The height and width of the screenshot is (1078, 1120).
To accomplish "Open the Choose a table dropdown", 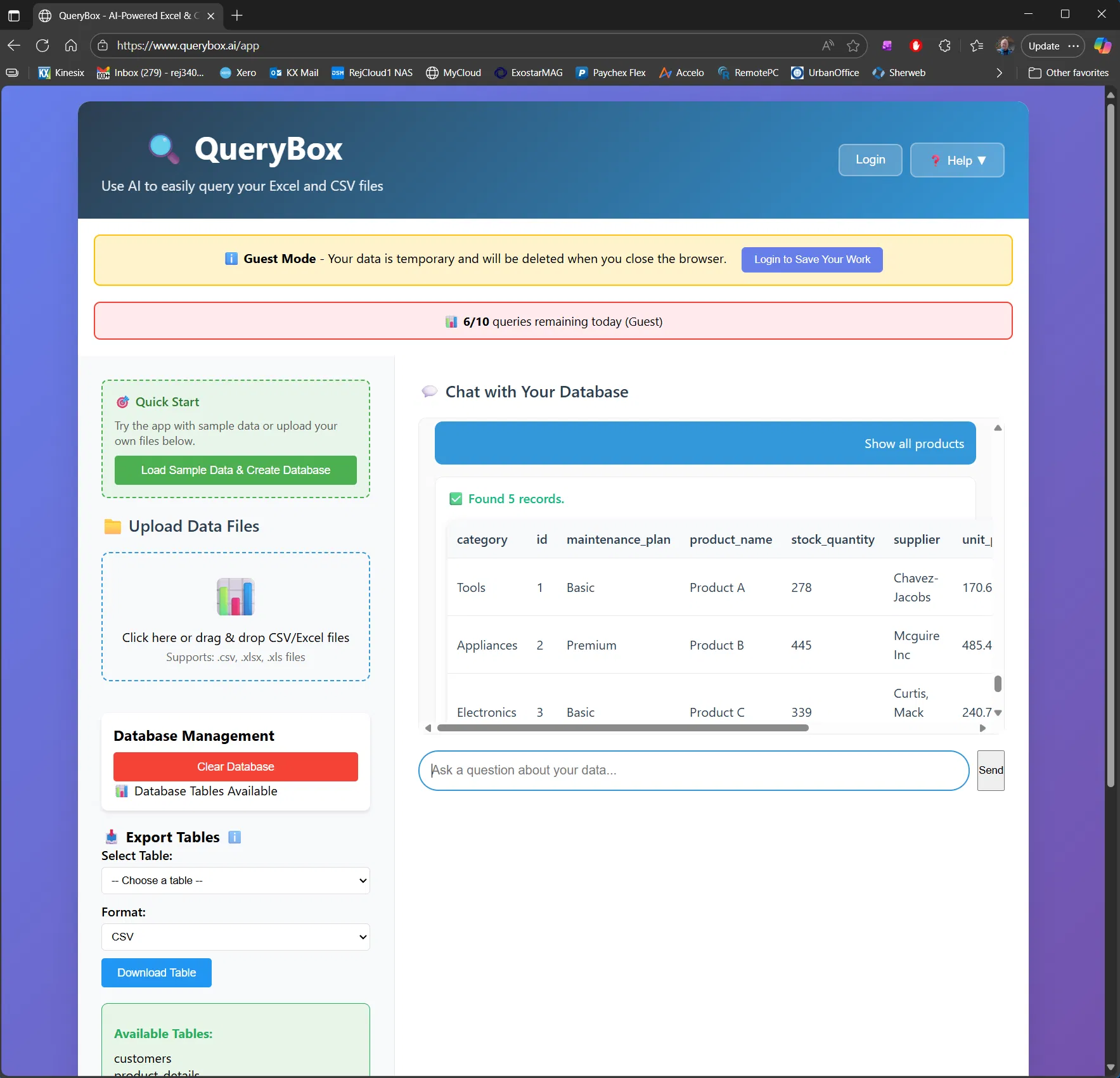I will point(235,880).
